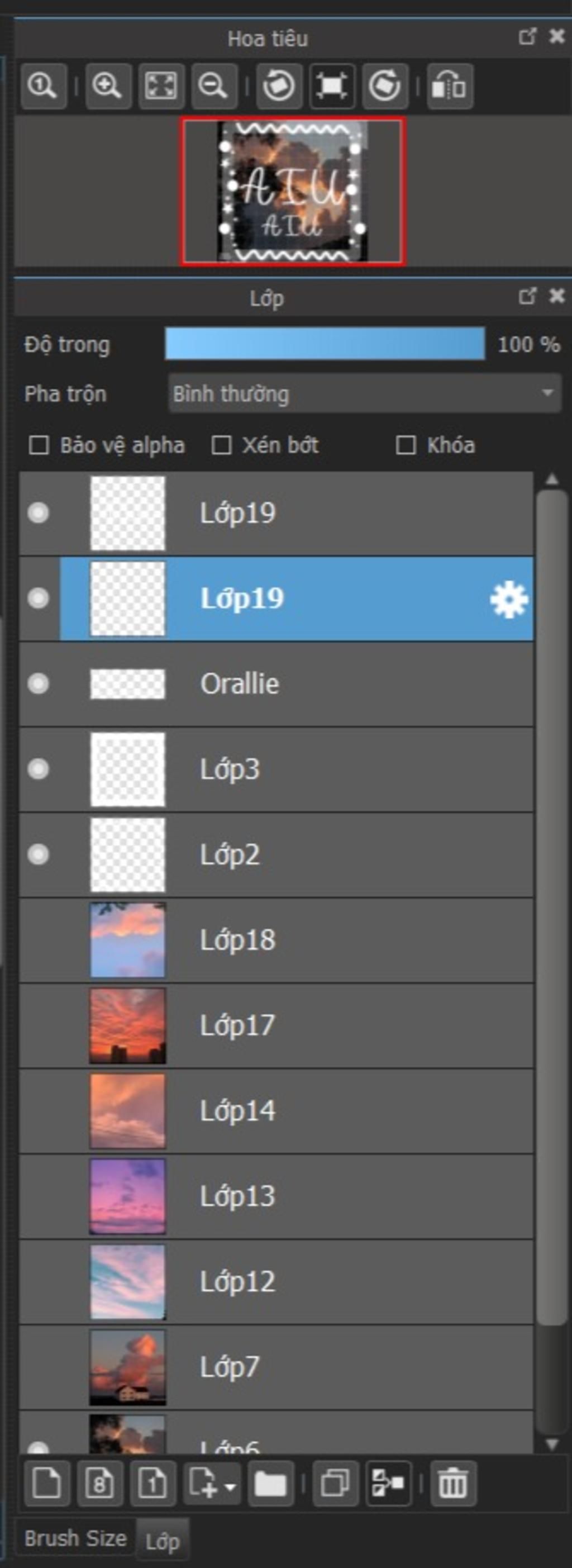Expand the add-layer dropdown arrow
Viewport: 572px width, 1568px height.
(230, 1484)
